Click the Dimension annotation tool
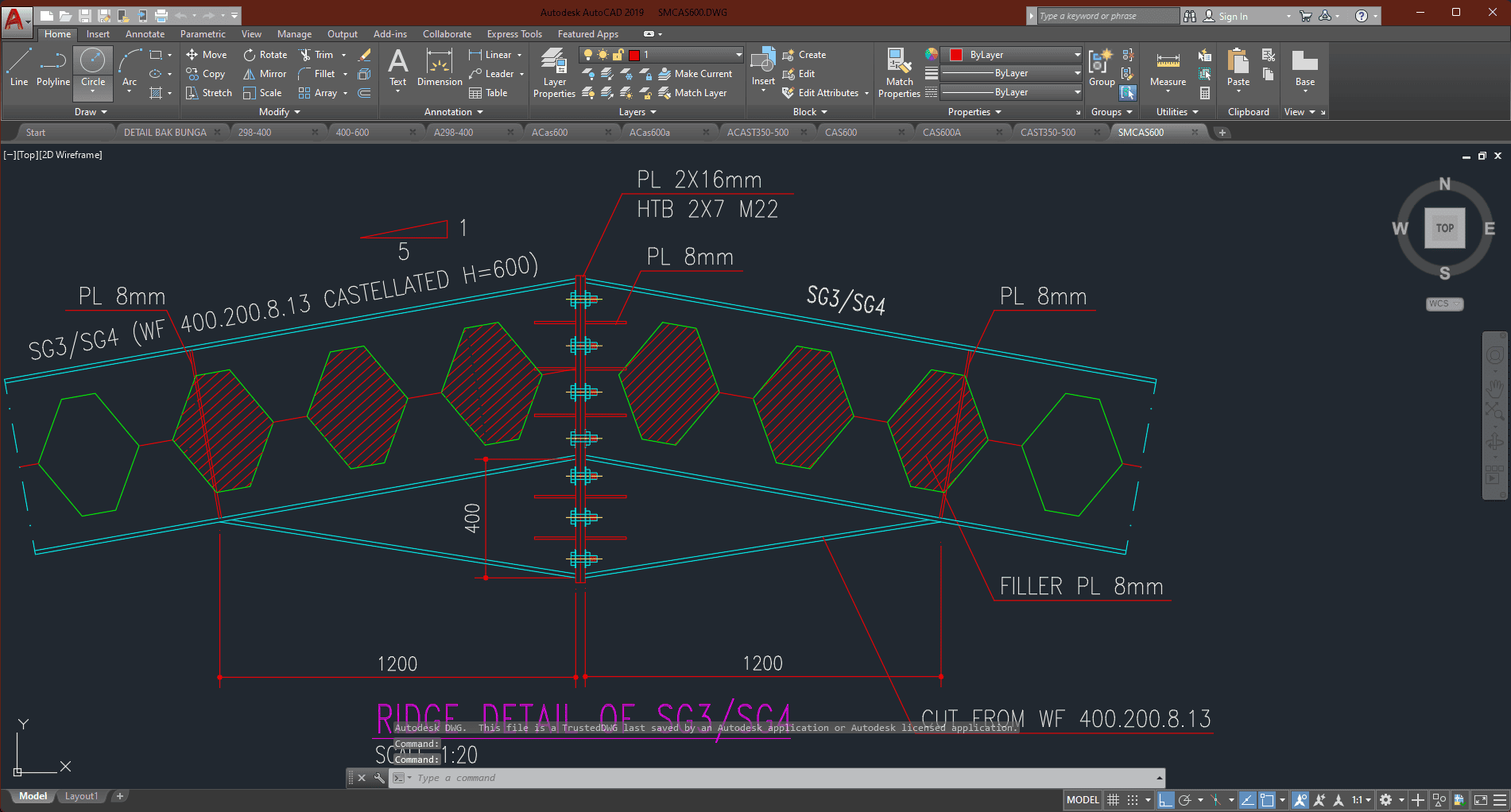Viewport: 1511px width, 812px height. [x=440, y=68]
